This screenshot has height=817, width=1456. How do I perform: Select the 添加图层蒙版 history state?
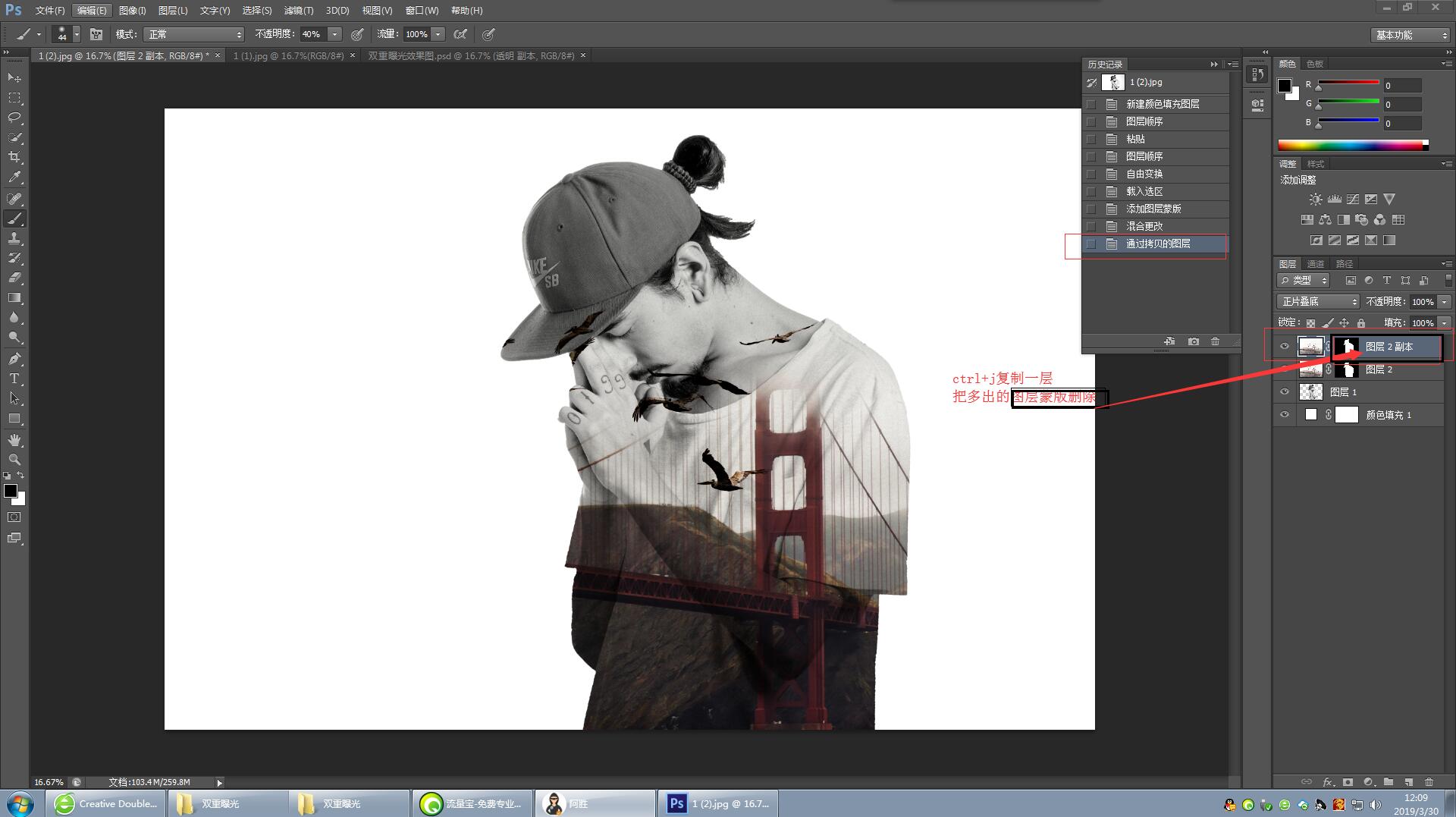click(x=1153, y=209)
